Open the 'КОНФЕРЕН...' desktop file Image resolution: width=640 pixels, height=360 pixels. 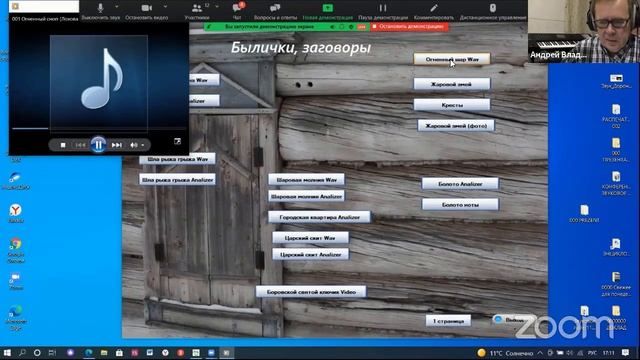(616, 183)
